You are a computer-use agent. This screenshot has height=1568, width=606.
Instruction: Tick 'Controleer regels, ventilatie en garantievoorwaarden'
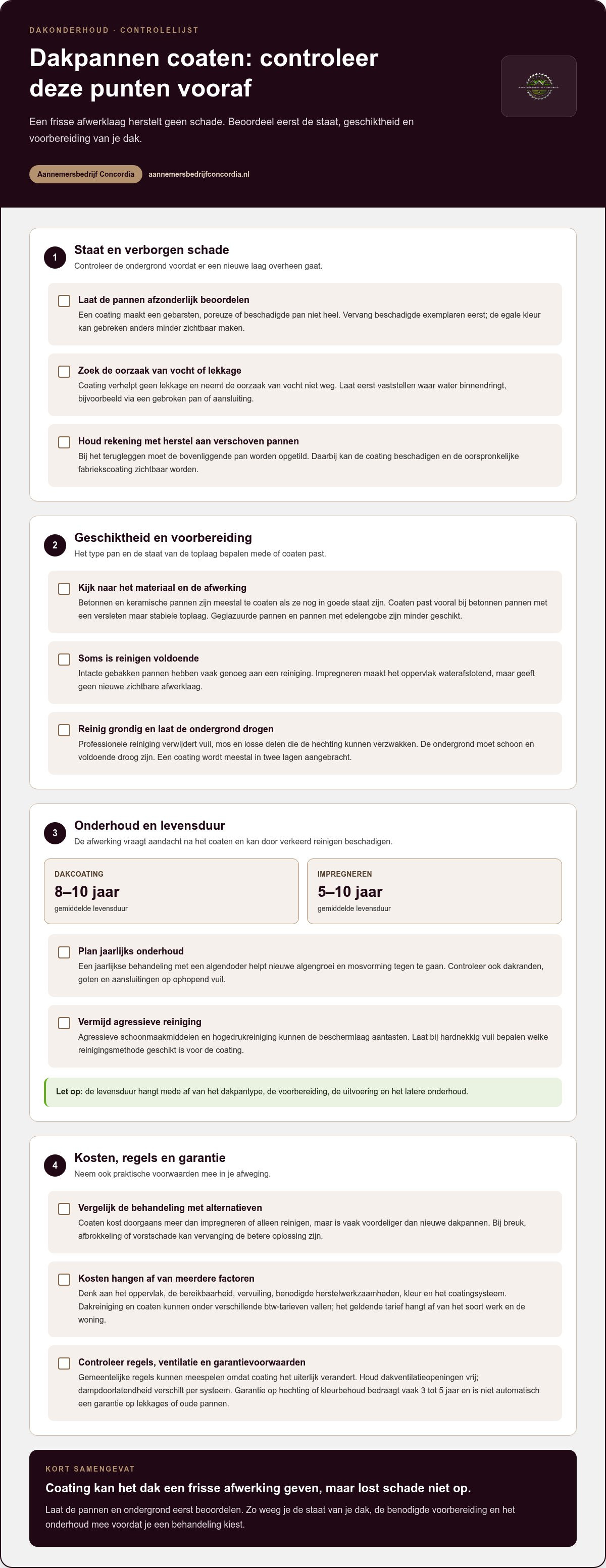[x=64, y=1363]
